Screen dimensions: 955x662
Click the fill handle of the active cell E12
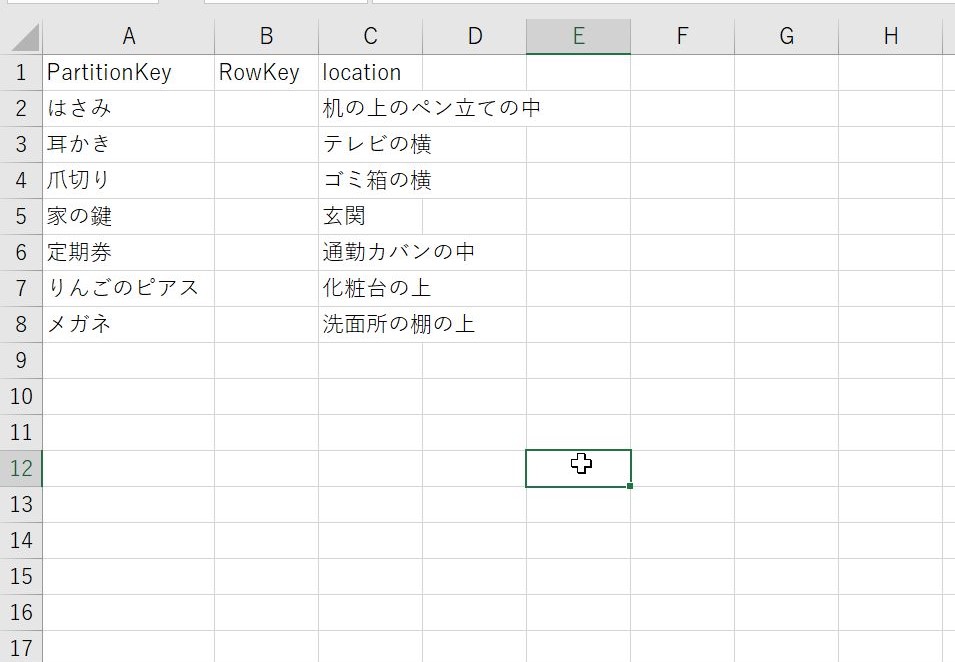(x=629, y=483)
